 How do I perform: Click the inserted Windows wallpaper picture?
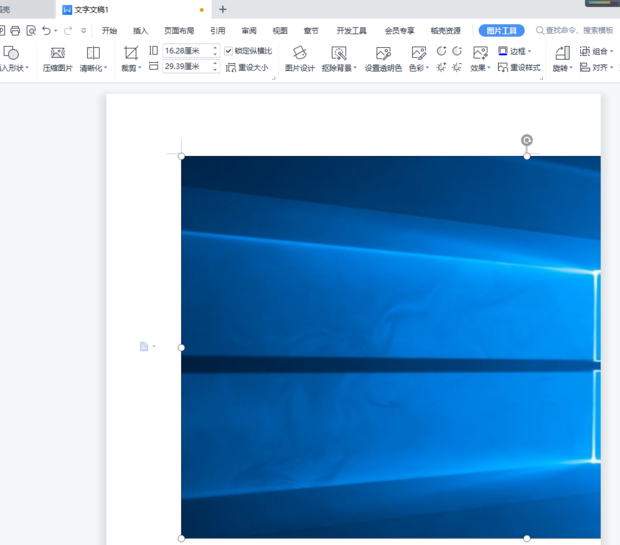(391, 347)
